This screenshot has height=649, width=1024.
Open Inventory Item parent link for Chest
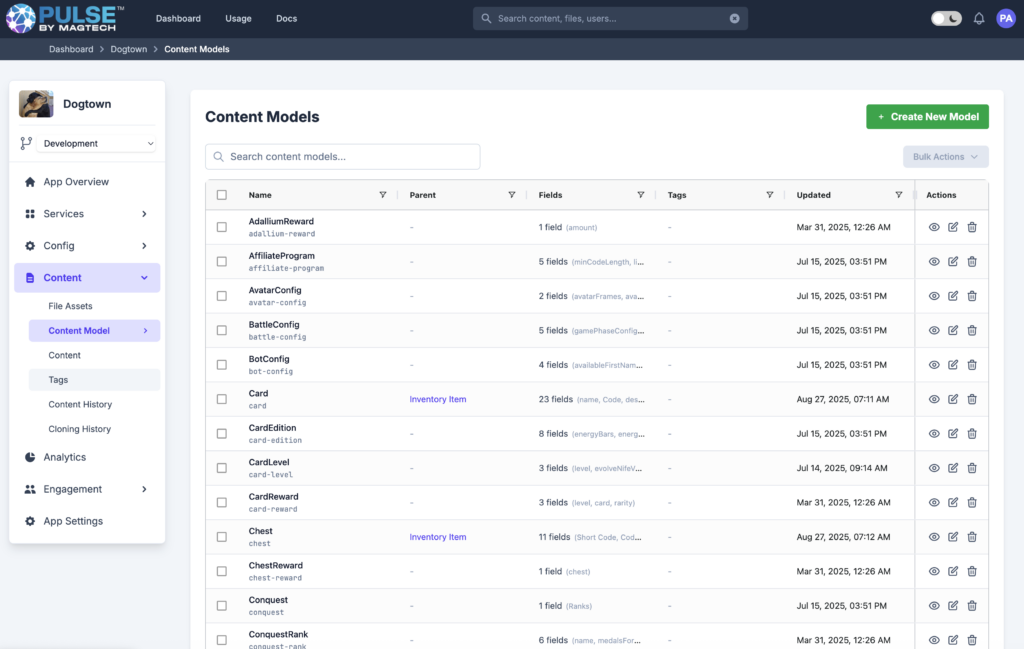tap(437, 537)
